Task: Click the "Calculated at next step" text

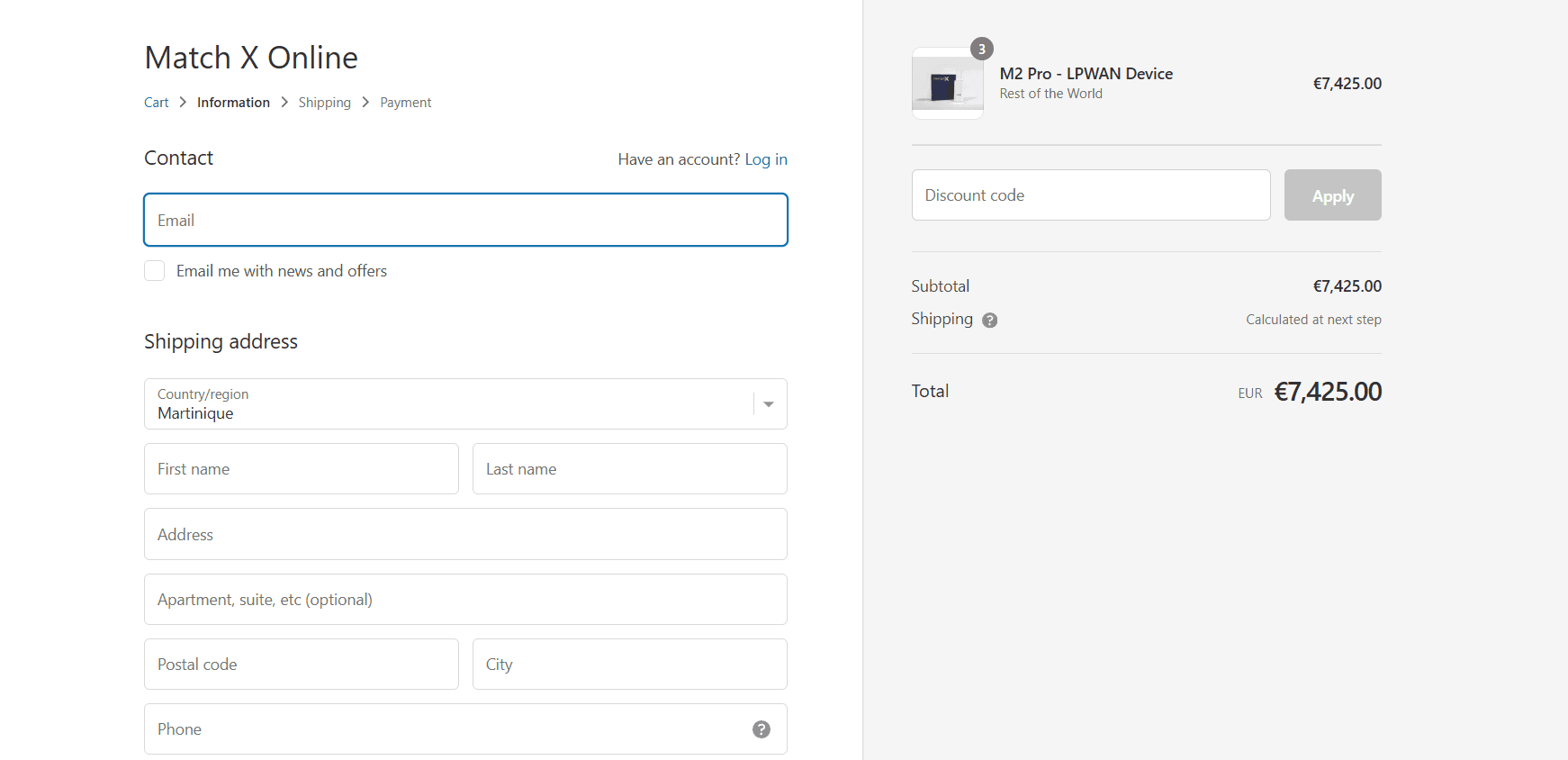Action: point(1313,320)
